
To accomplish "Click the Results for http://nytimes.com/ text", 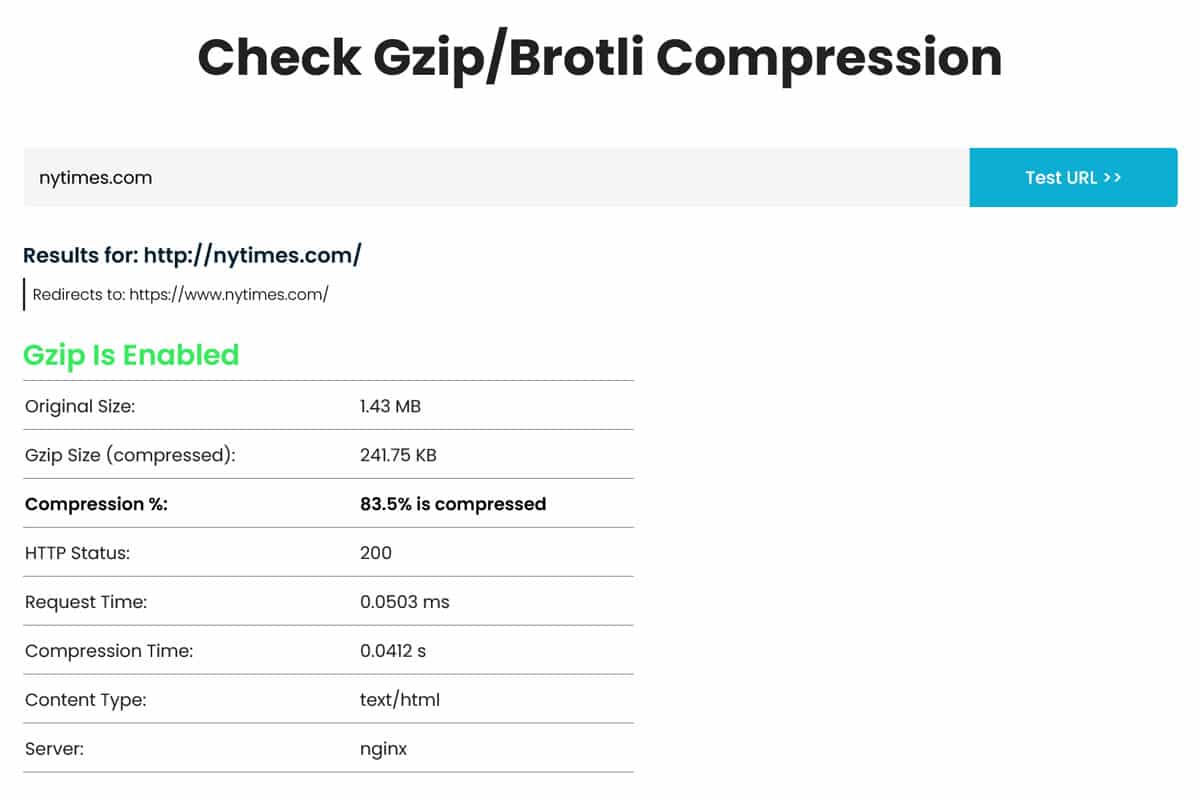I will (192, 255).
